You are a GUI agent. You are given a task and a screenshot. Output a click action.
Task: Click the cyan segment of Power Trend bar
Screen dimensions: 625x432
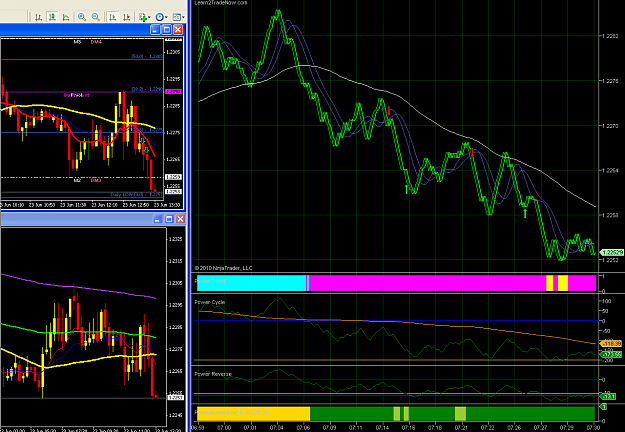(251, 283)
